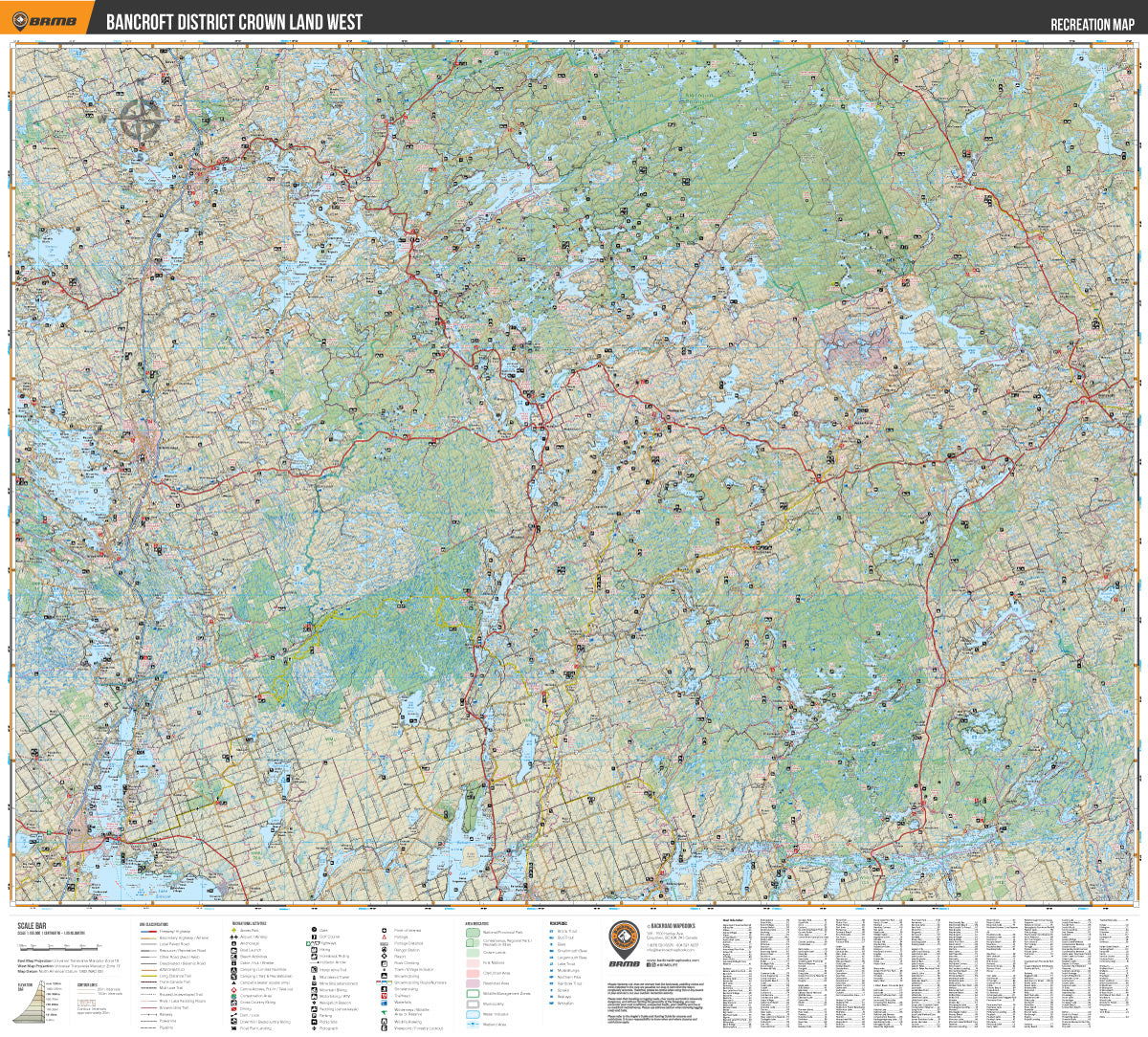Click the RECREATIONAL ACTIVITIES legend heading

coord(251,923)
